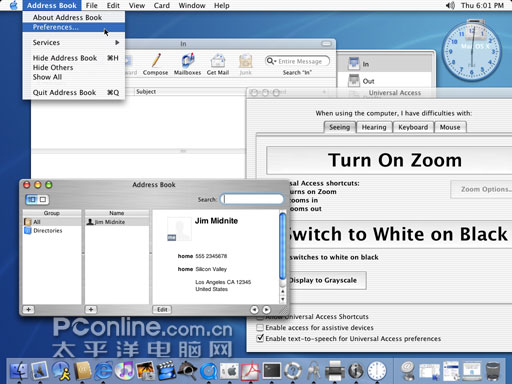The image size is (512, 384).
Task: Launch iTunes from the dock
Action: (125, 371)
